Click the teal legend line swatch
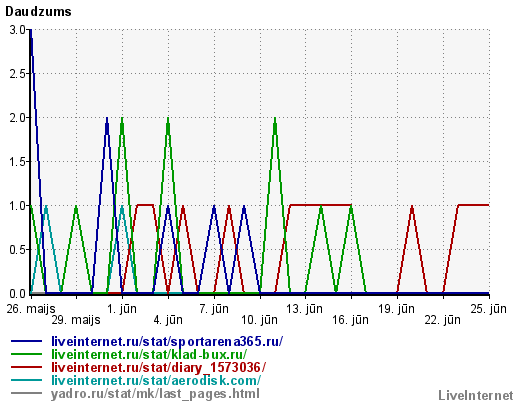 tap(26, 380)
